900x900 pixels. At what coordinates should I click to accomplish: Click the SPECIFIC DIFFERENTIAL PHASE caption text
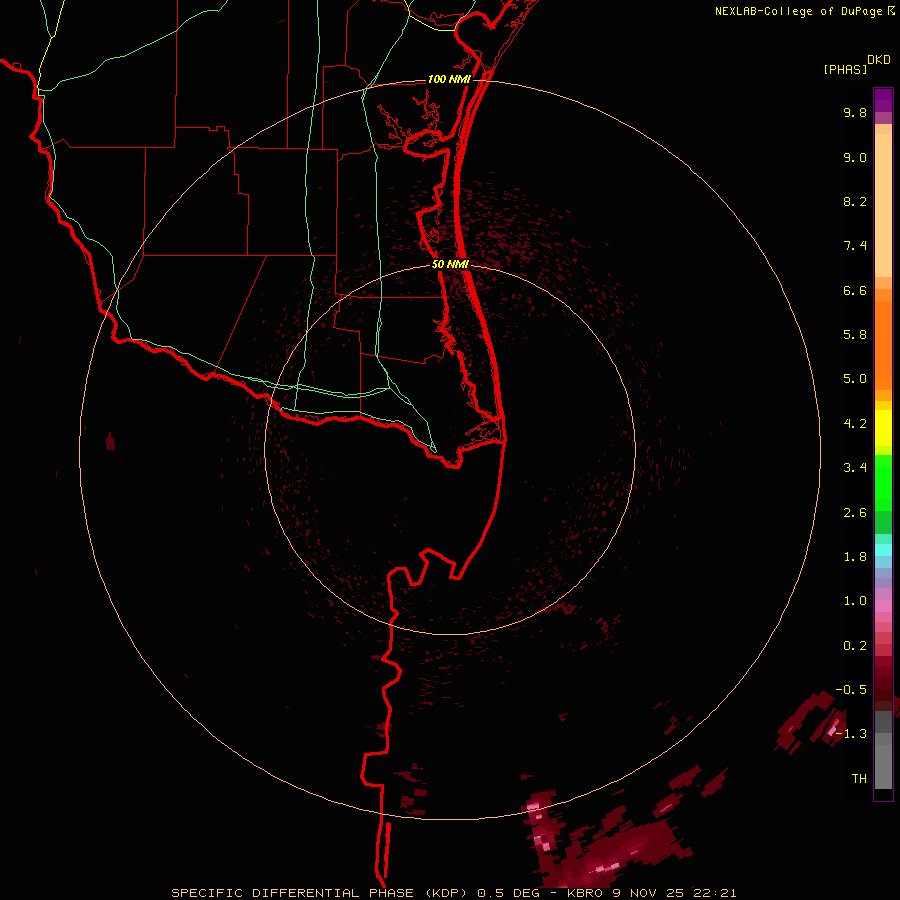pos(292,893)
